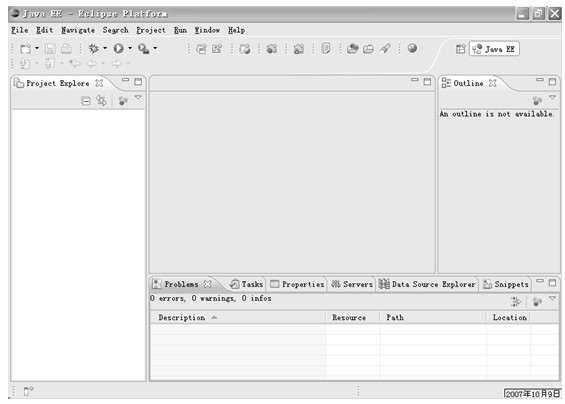Maximize the Outline view
The width and height of the screenshot is (565, 404).
(x=552, y=82)
